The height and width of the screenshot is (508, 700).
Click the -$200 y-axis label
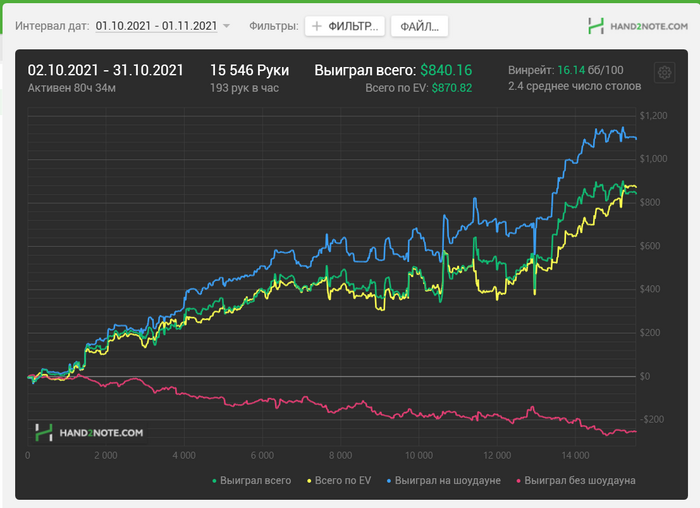pos(652,420)
